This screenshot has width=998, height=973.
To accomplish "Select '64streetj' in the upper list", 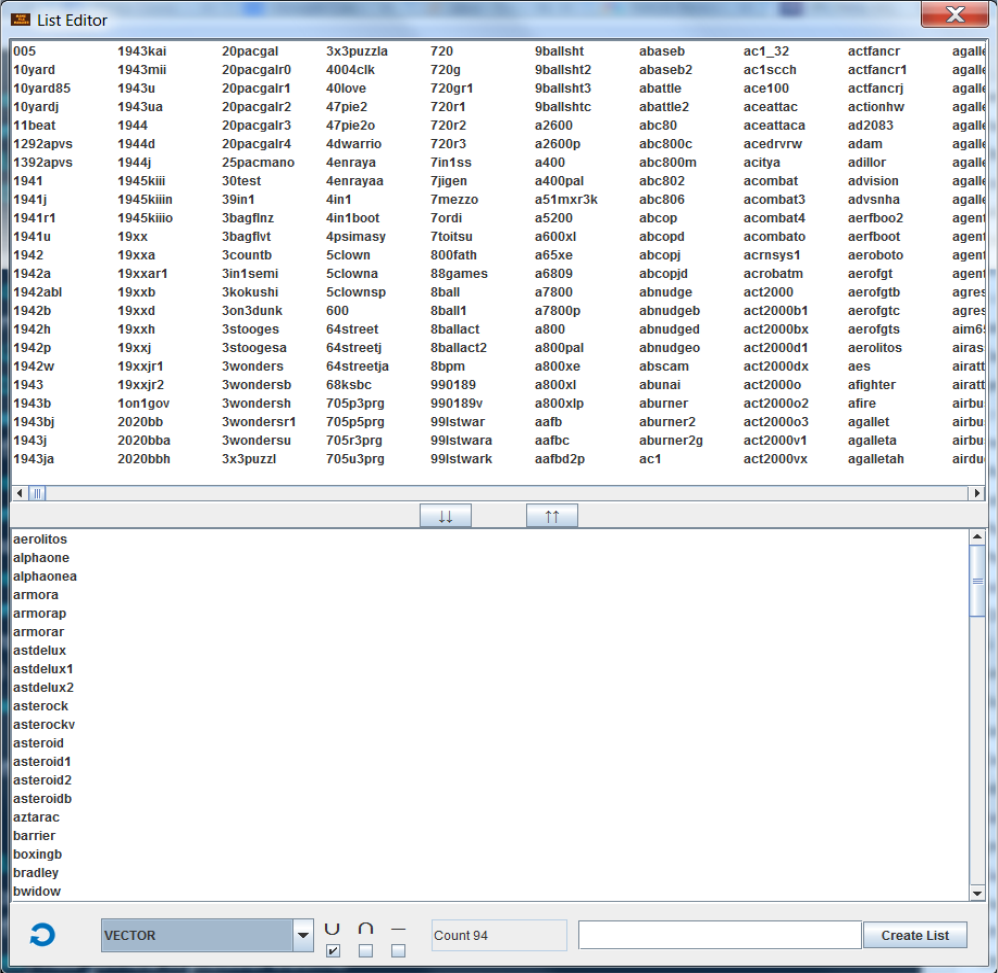I will (x=354, y=347).
